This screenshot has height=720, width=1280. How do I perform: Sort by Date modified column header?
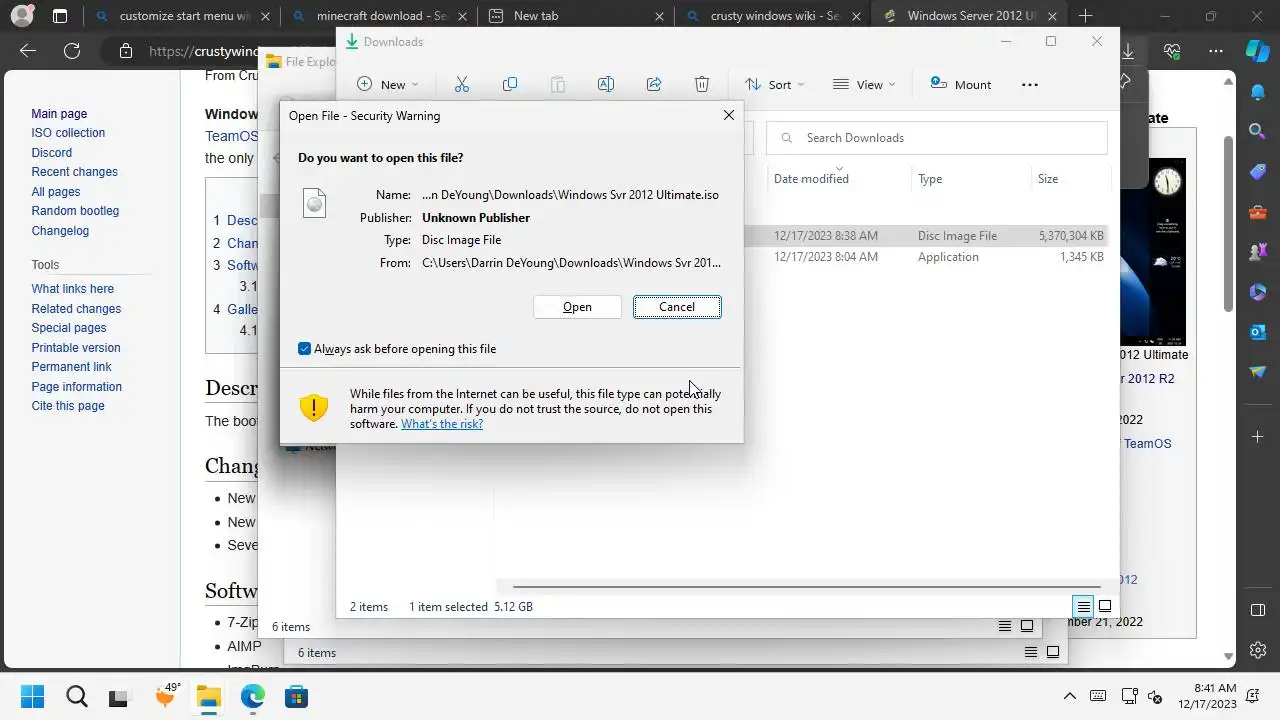(811, 179)
